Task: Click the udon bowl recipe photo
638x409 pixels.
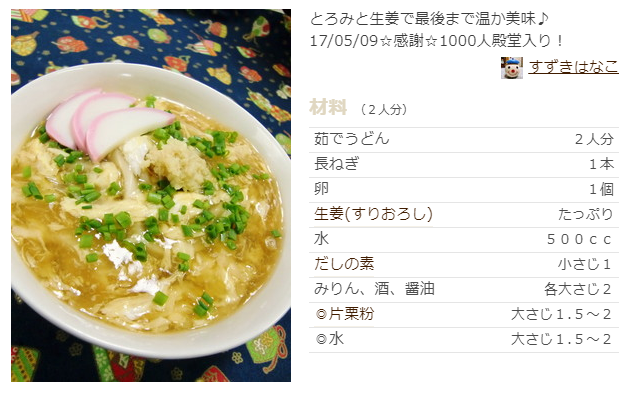Action: [151, 195]
